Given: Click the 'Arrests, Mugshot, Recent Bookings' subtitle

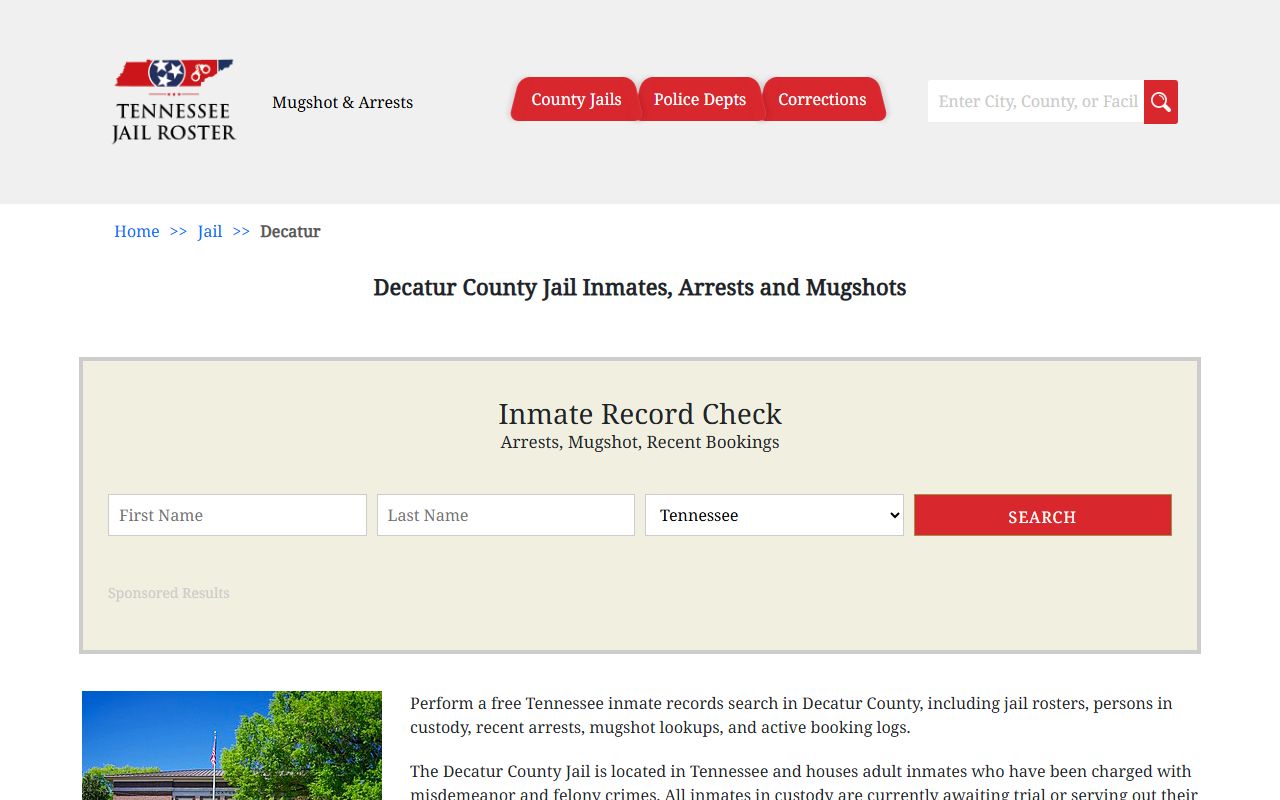Looking at the screenshot, I should [x=640, y=442].
